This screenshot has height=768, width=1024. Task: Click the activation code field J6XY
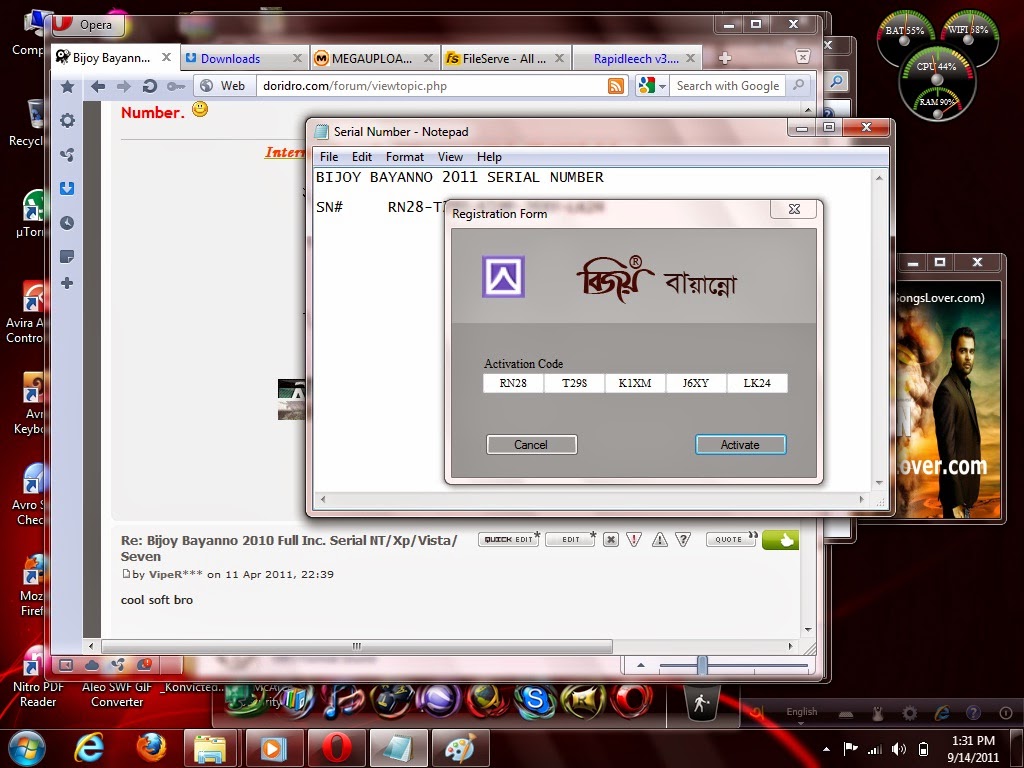696,383
